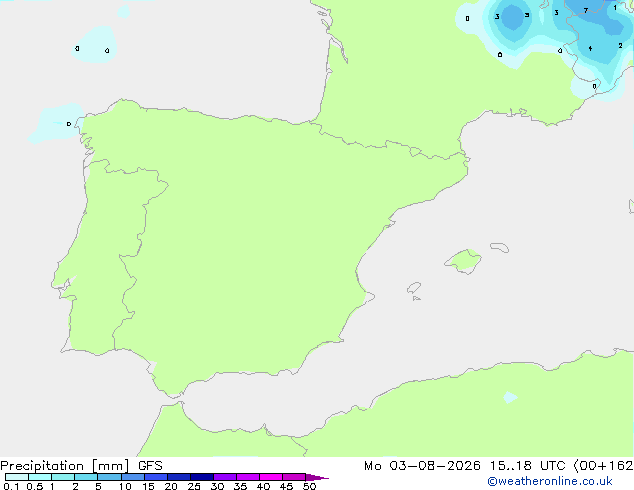Screen dimensions: 634x490
Task: Click the legend label '0.1'
Action: 11,486
